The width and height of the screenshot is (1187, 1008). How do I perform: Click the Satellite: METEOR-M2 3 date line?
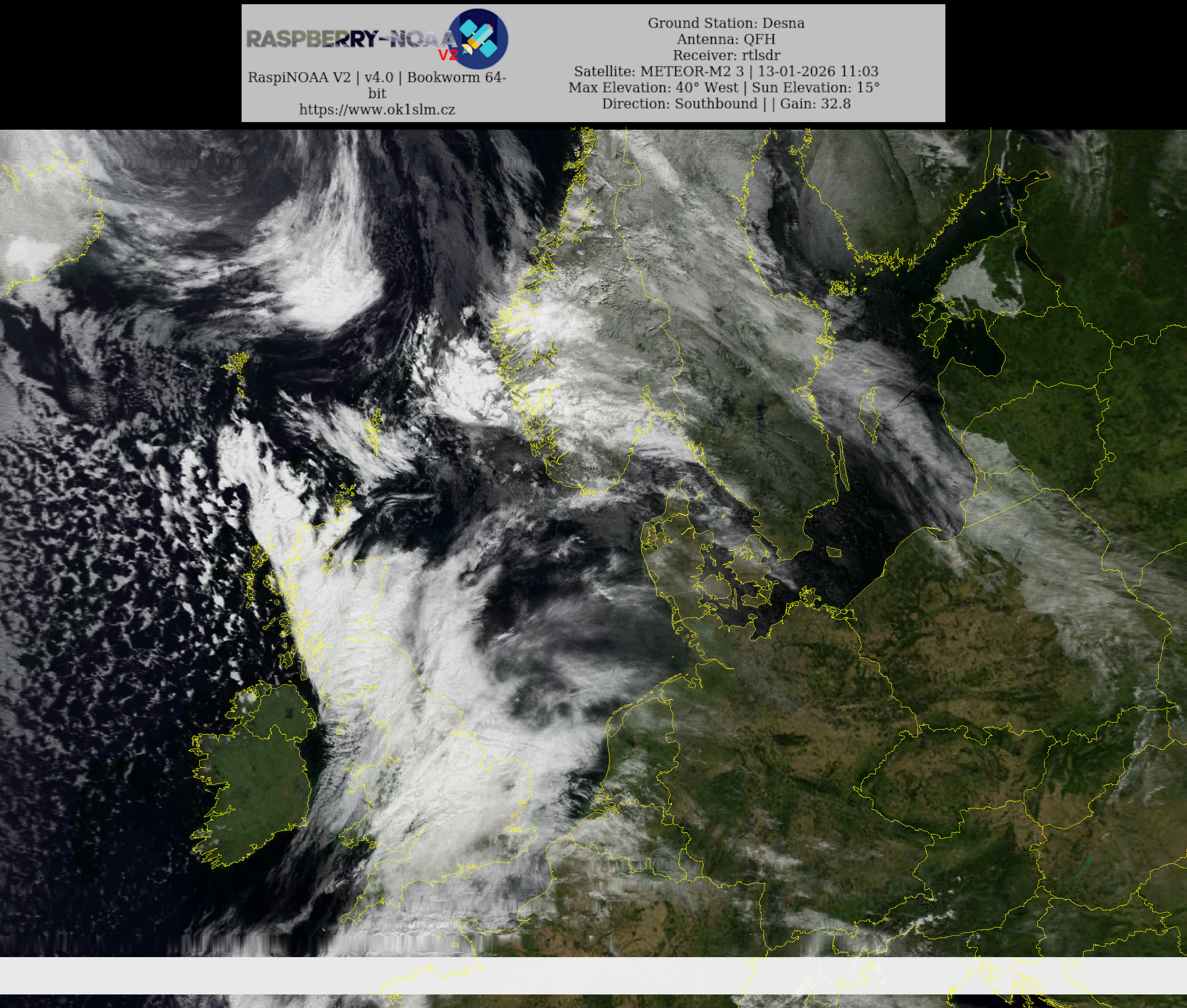tap(725, 72)
